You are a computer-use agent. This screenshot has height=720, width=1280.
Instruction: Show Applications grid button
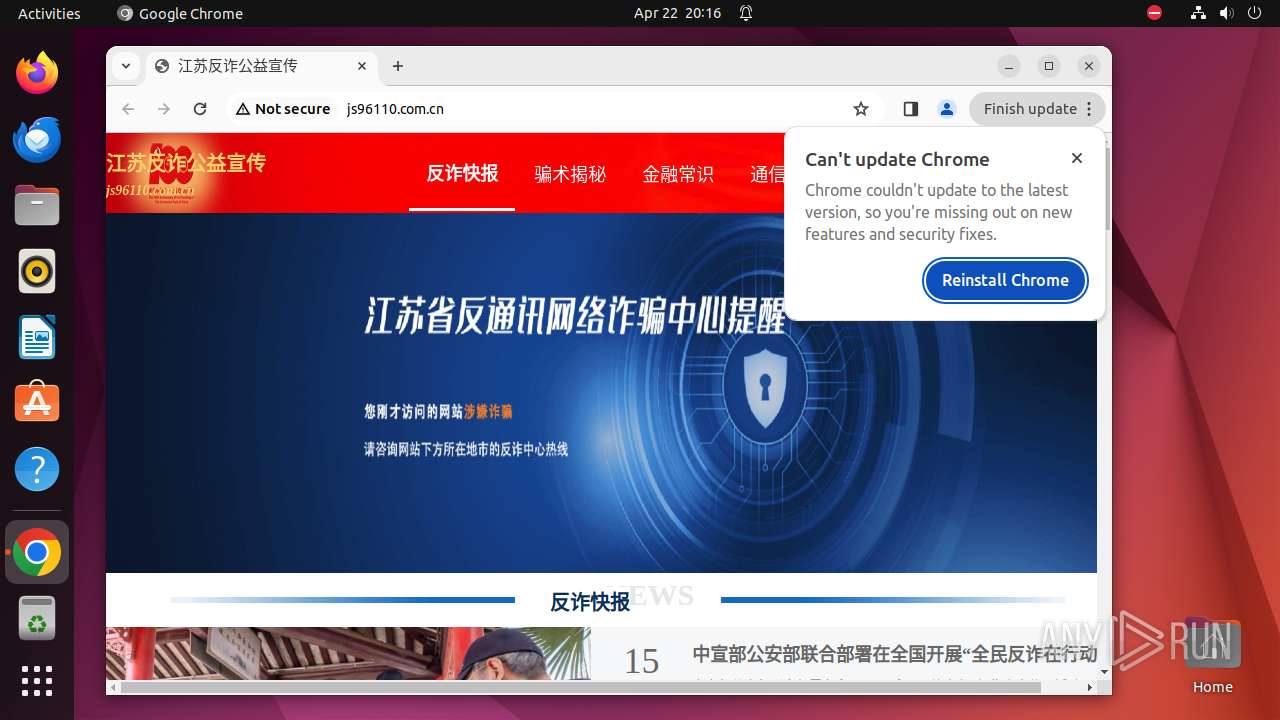37,681
